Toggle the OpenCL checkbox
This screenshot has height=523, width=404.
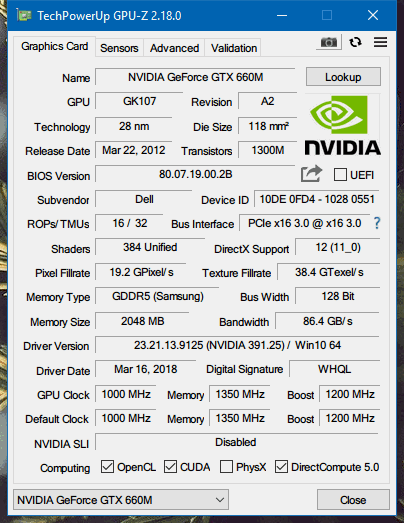107,467
